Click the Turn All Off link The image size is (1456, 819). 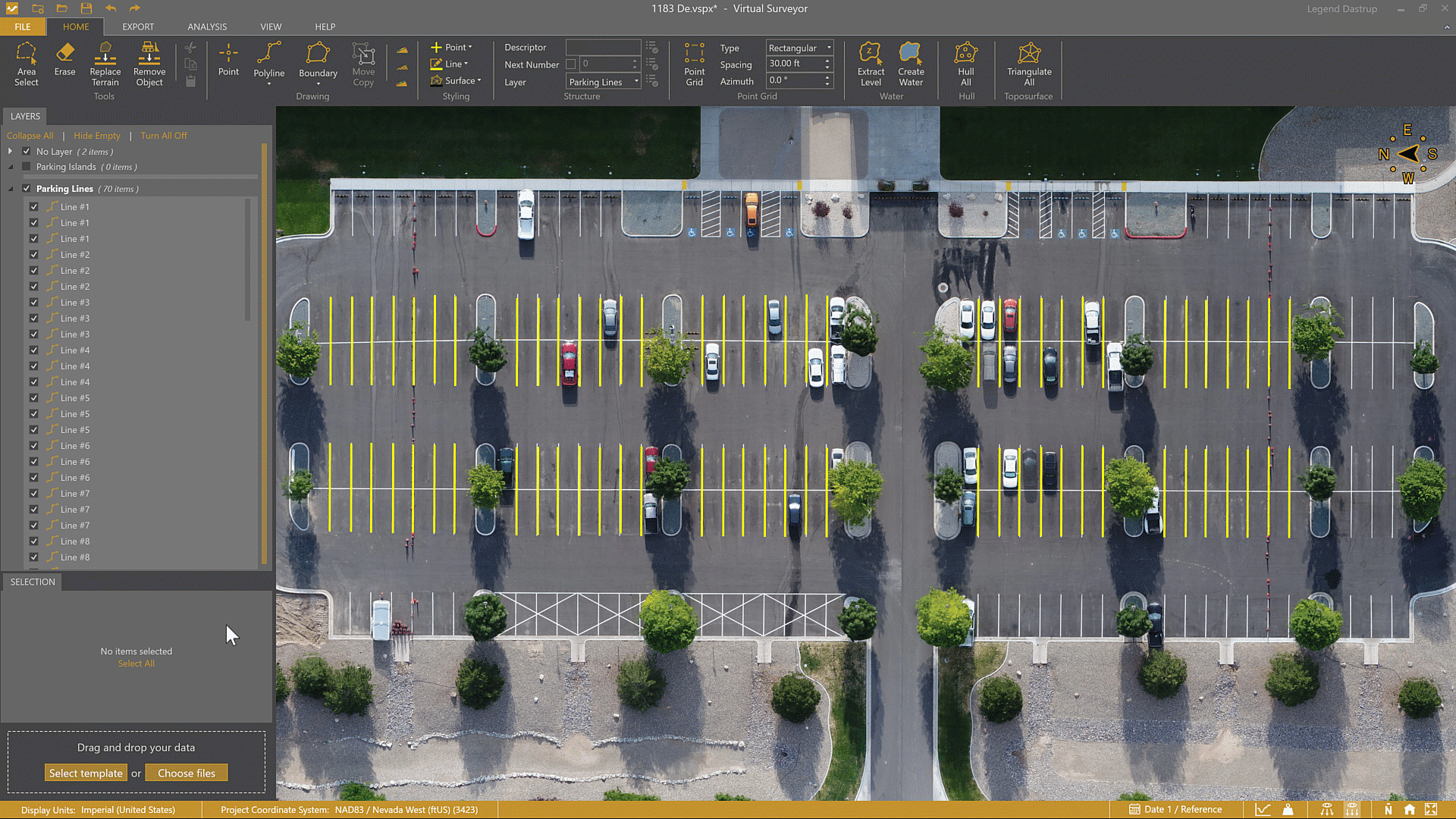pos(163,136)
